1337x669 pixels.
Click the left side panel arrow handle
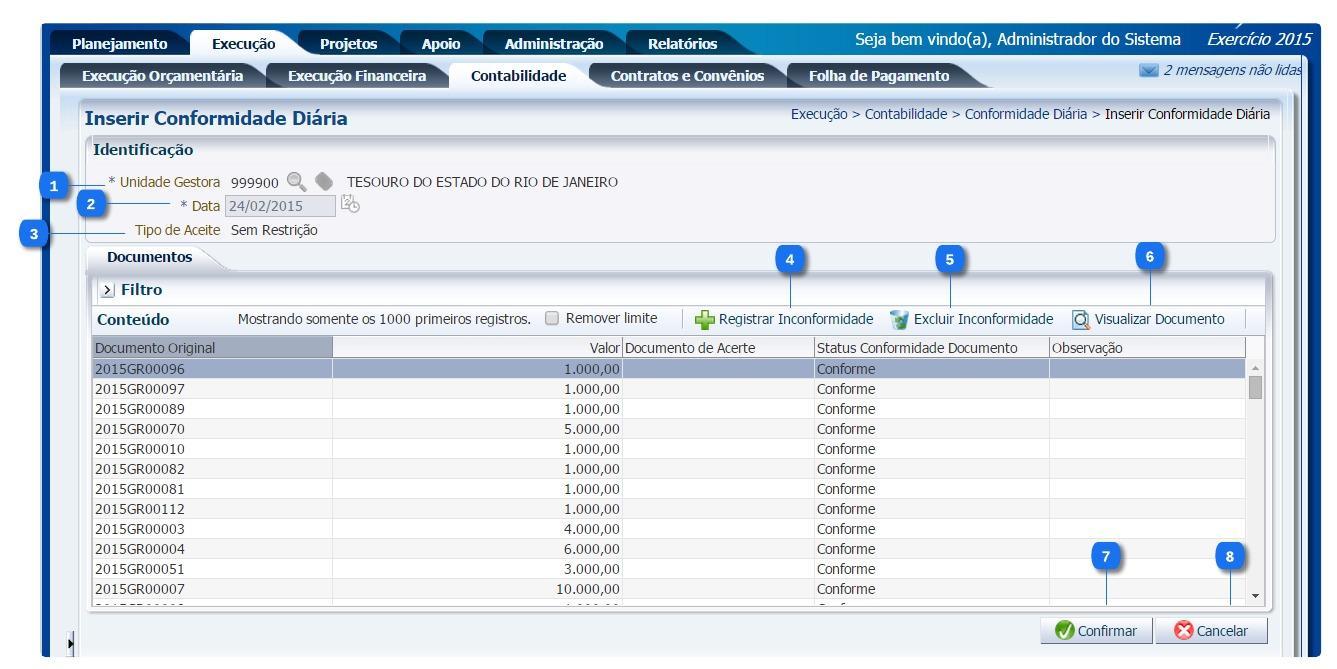click(69, 642)
